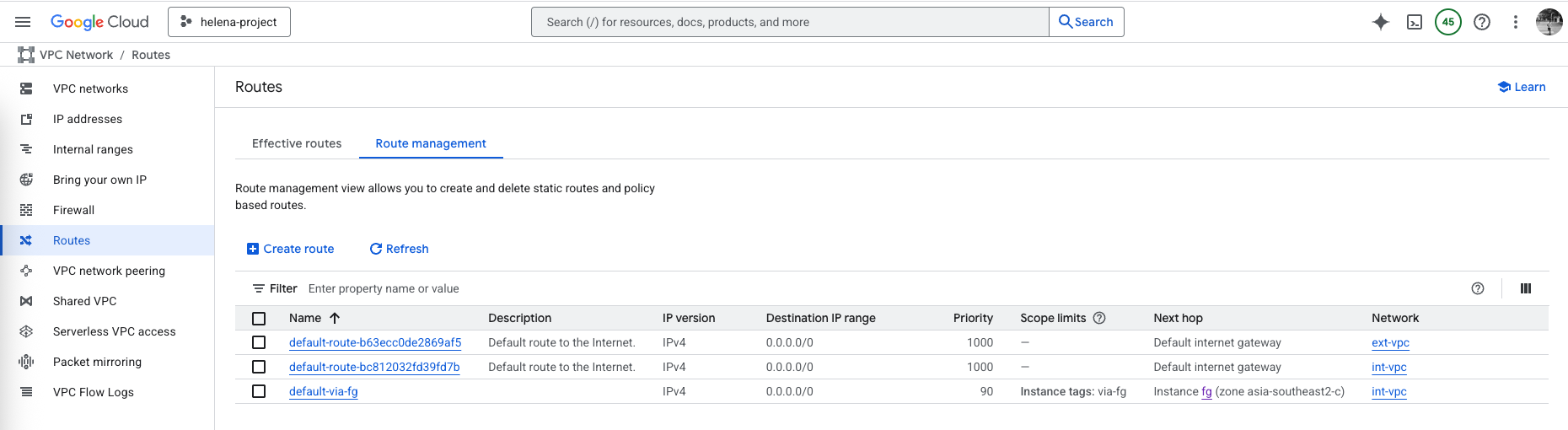Check the default-via-fg route checkbox

pyautogui.click(x=259, y=391)
